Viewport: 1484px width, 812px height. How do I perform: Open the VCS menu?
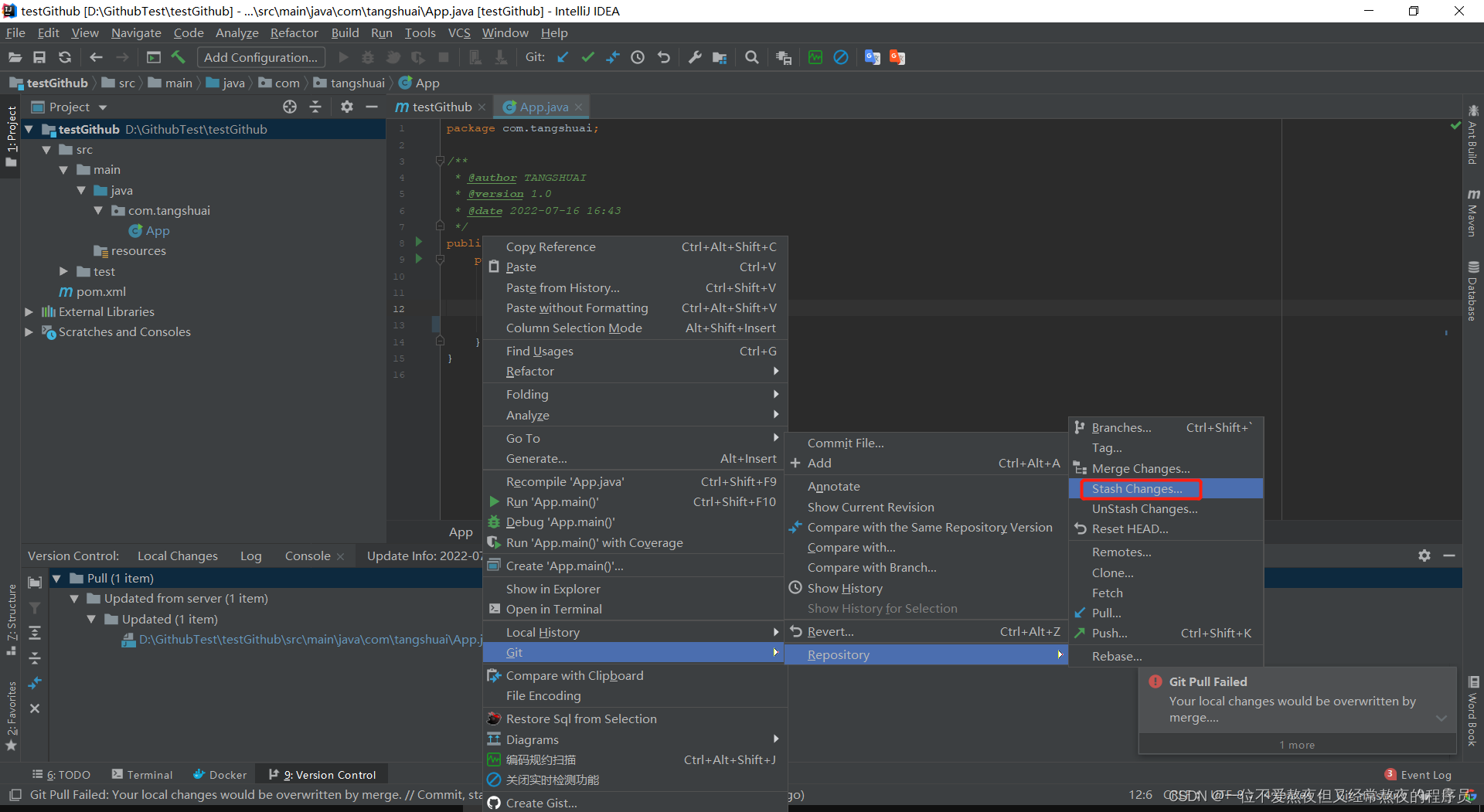[459, 32]
